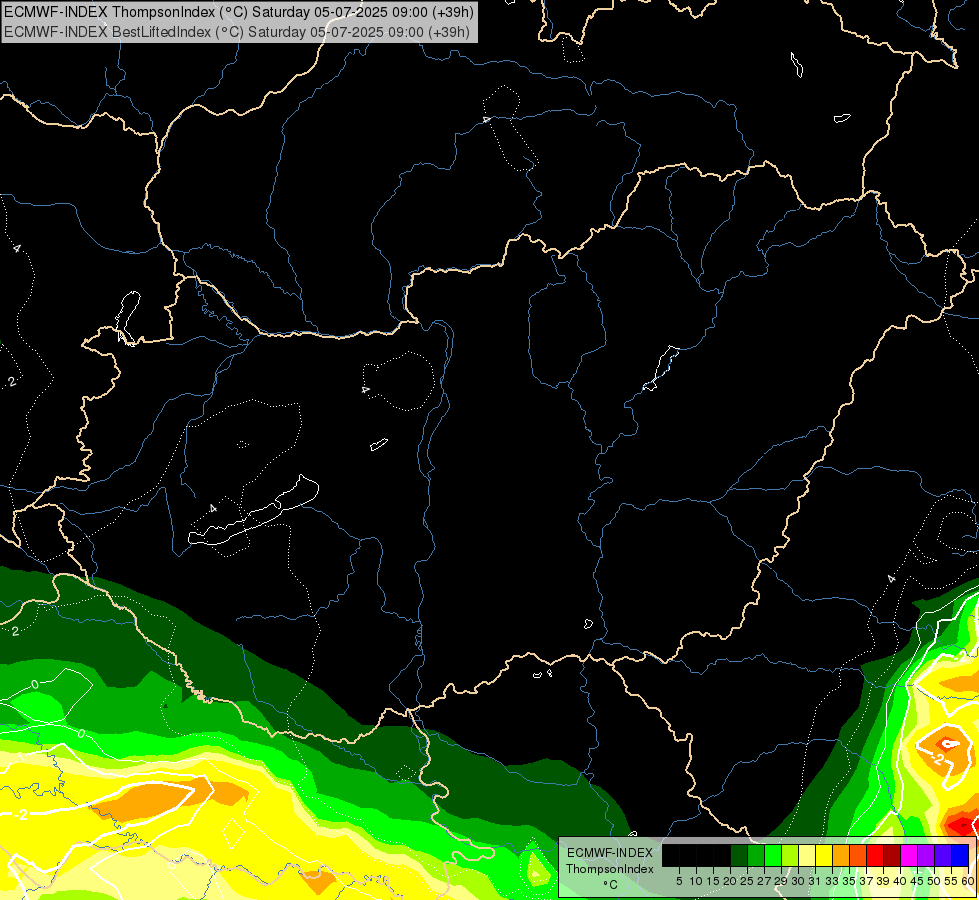The height and width of the screenshot is (900, 979).
Task: Click the legend tick label 25
Action: [747, 881]
